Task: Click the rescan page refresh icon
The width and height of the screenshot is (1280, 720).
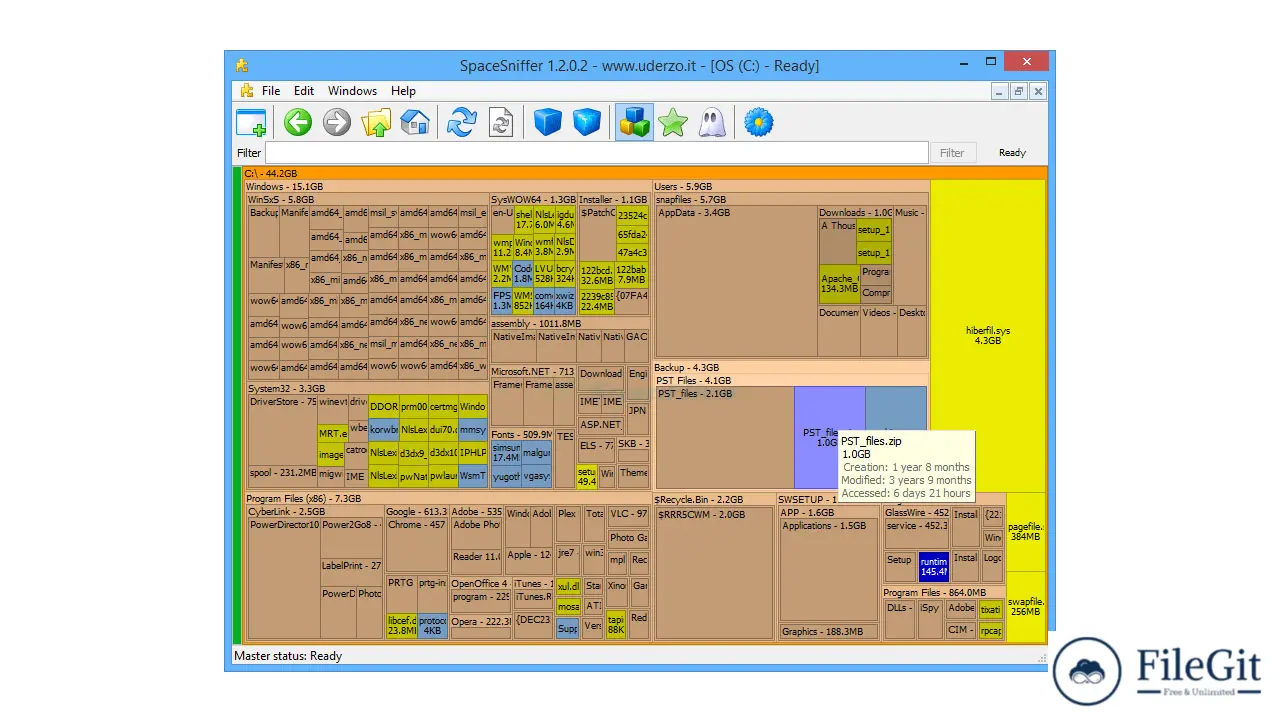Action: point(501,123)
